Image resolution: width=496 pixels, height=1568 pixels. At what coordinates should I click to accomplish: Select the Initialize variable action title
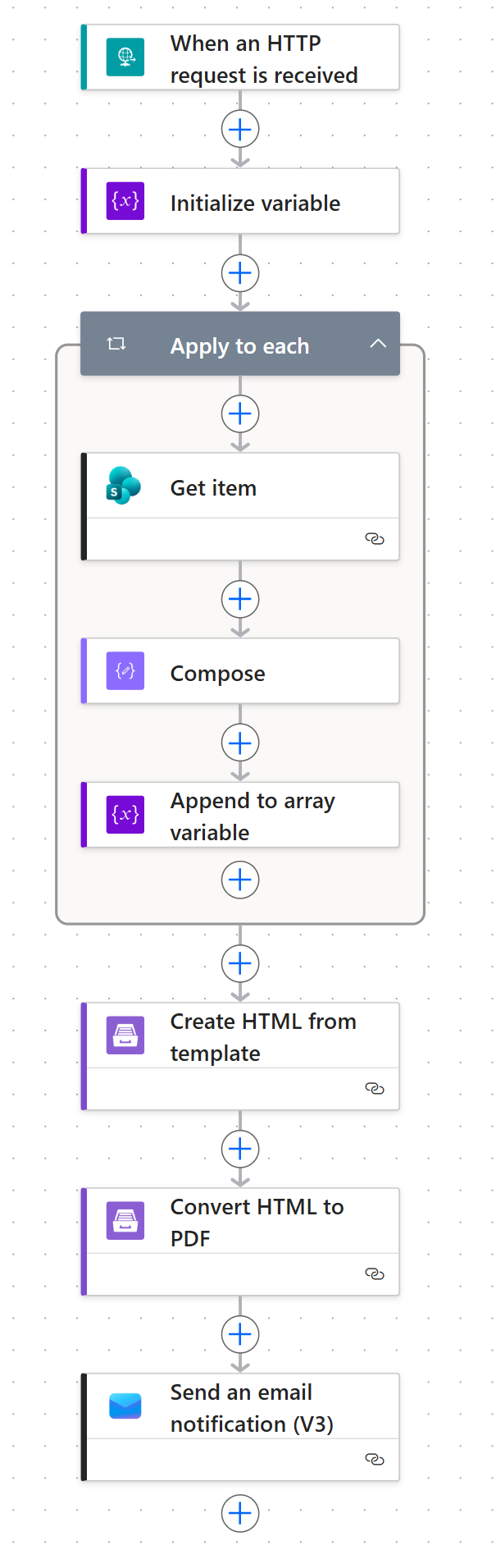255,203
